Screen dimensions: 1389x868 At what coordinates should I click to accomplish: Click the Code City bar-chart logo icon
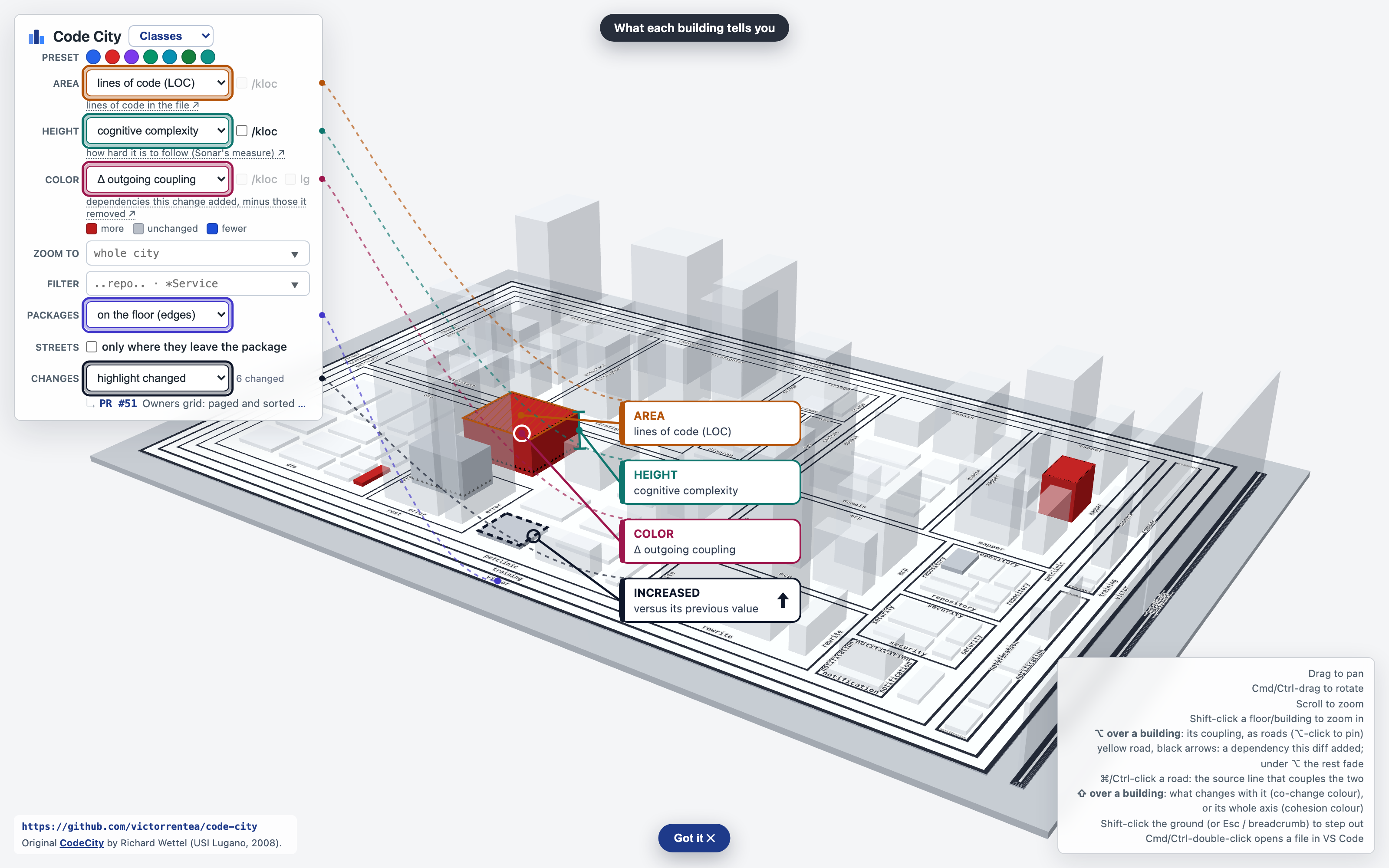[x=36, y=37]
